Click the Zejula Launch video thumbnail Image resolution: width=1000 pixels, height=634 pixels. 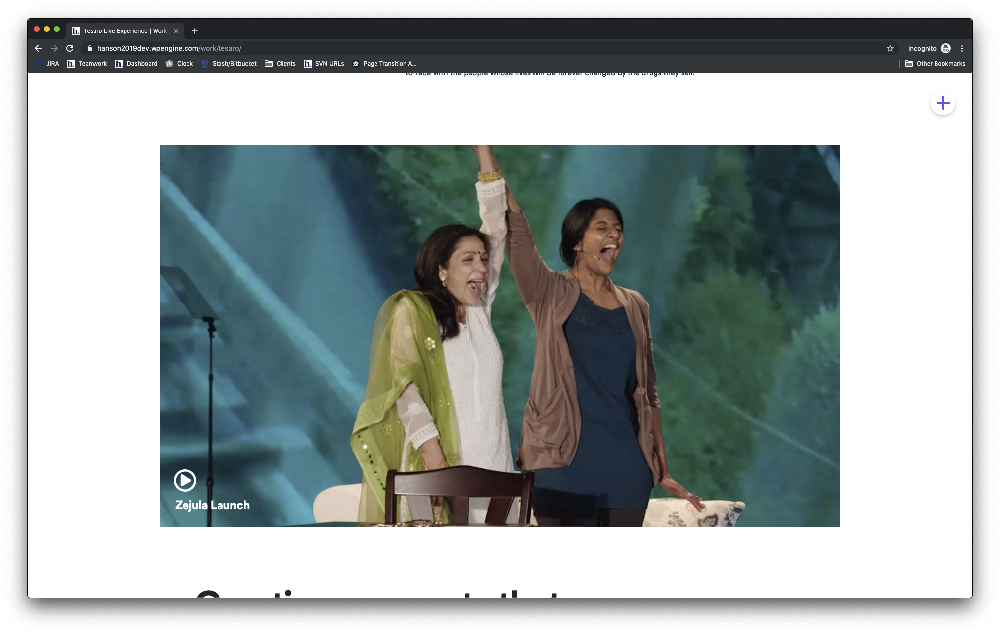499,335
